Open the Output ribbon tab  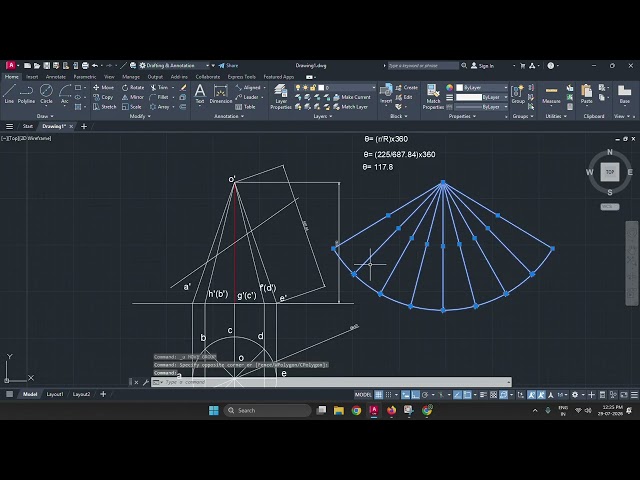coord(155,77)
